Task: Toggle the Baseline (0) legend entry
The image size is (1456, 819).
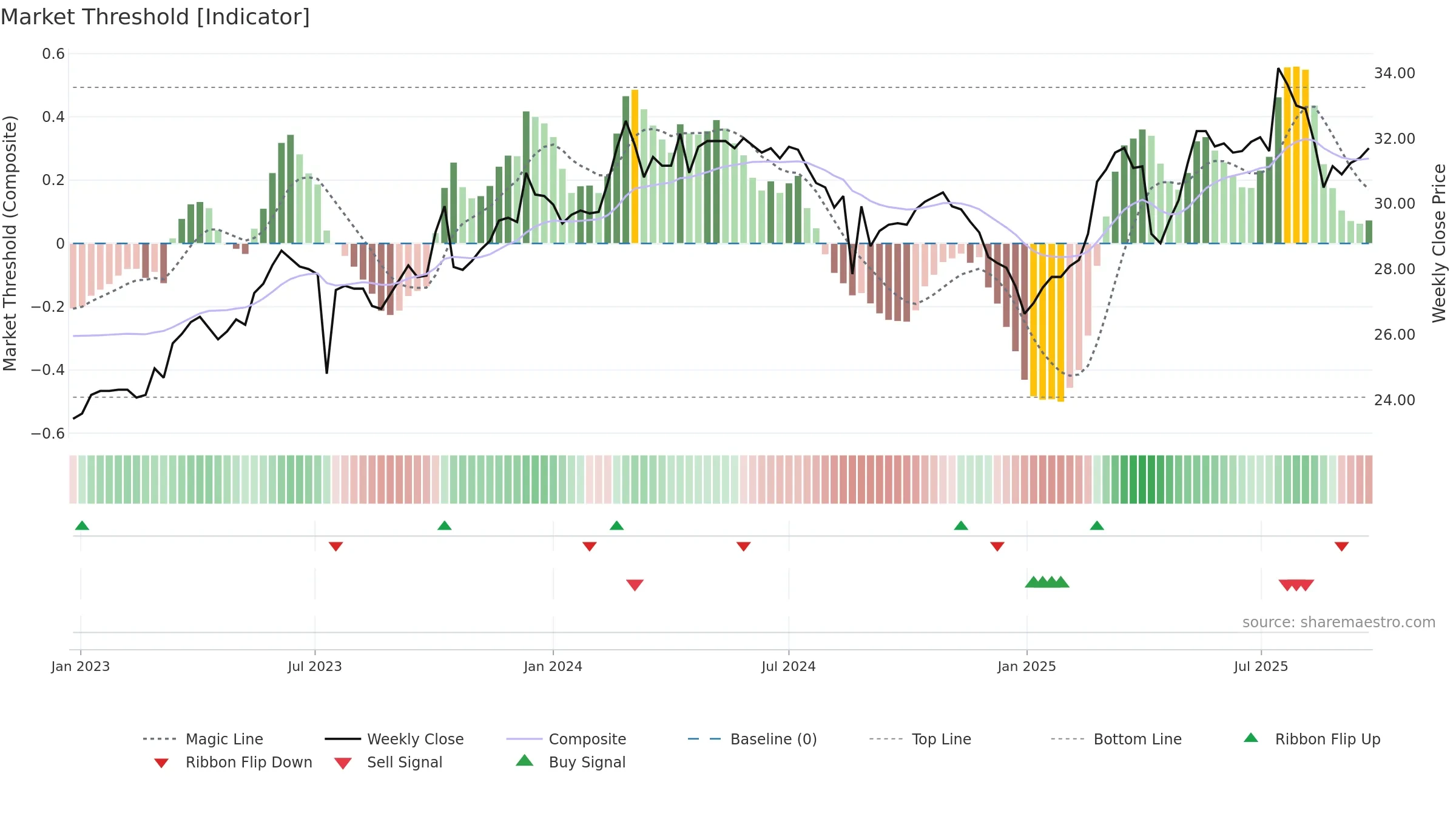Action: pyautogui.click(x=752, y=739)
